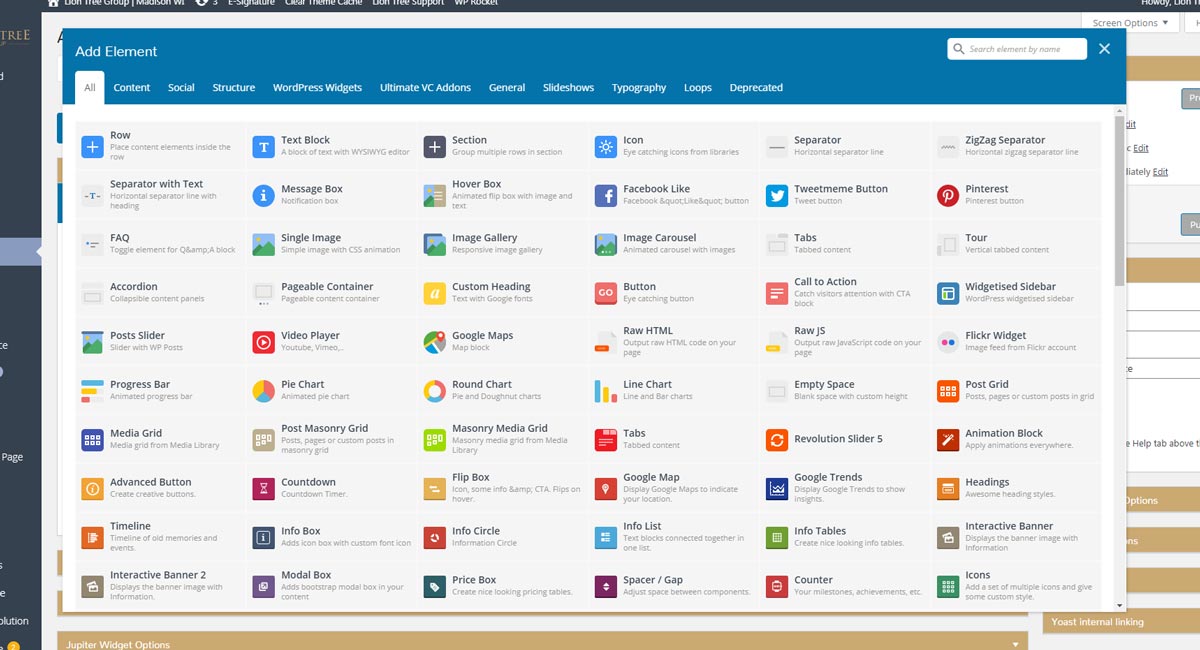This screenshot has height=650, width=1200.
Task: Focus the Search element by name field
Action: coord(1017,49)
